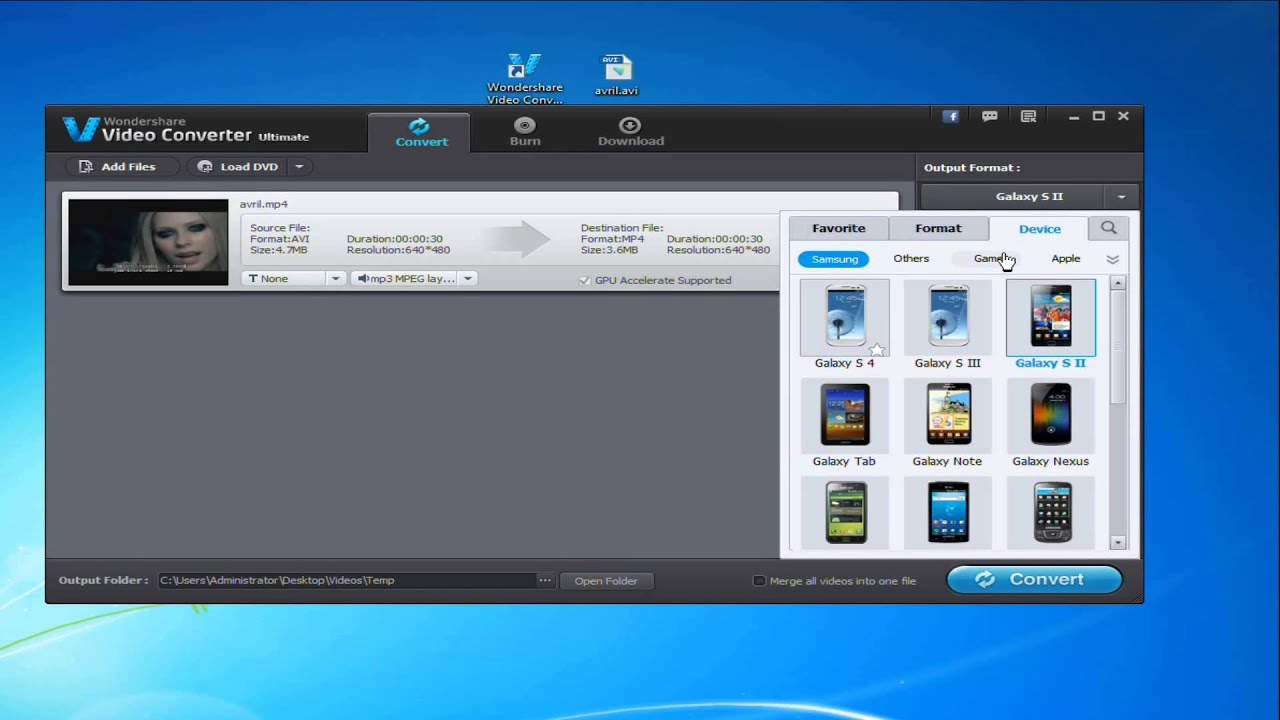Browse output folder with the ellipsis button

545,580
